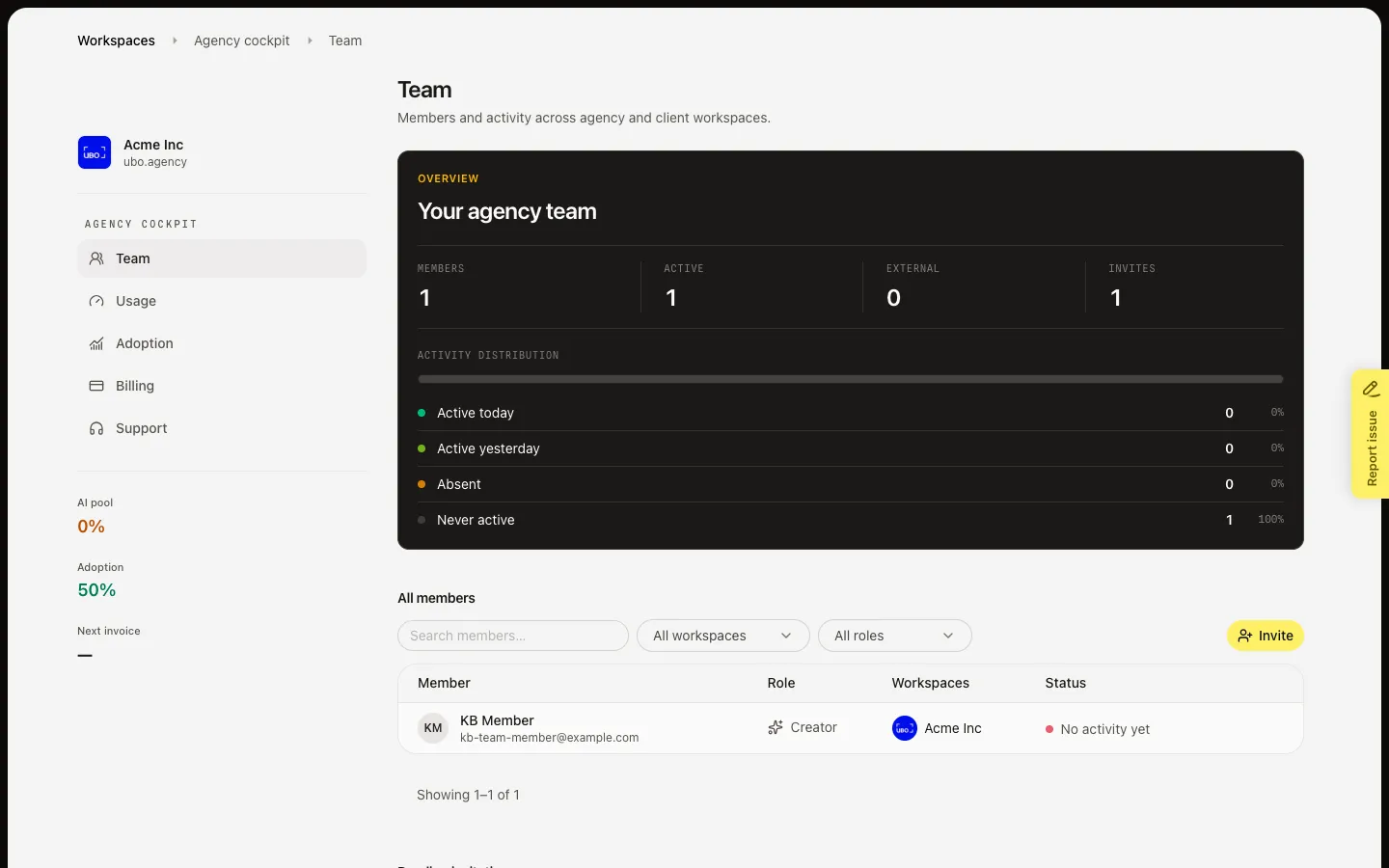
Task: Click the All members heading
Action: 436,598
